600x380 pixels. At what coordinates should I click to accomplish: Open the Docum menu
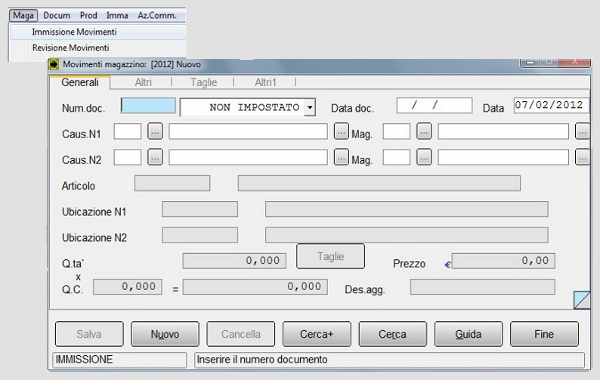pyautogui.click(x=57, y=16)
